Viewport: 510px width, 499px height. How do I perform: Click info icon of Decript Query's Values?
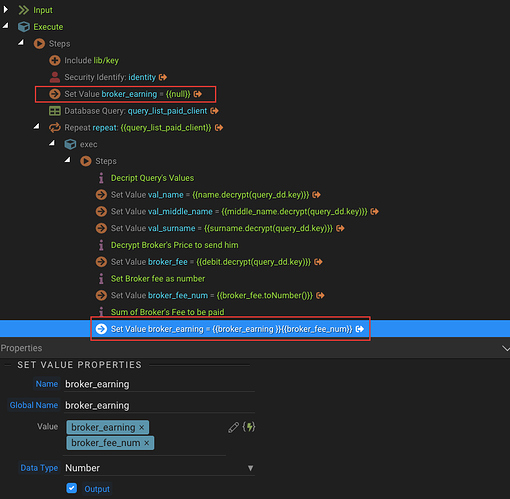101,178
